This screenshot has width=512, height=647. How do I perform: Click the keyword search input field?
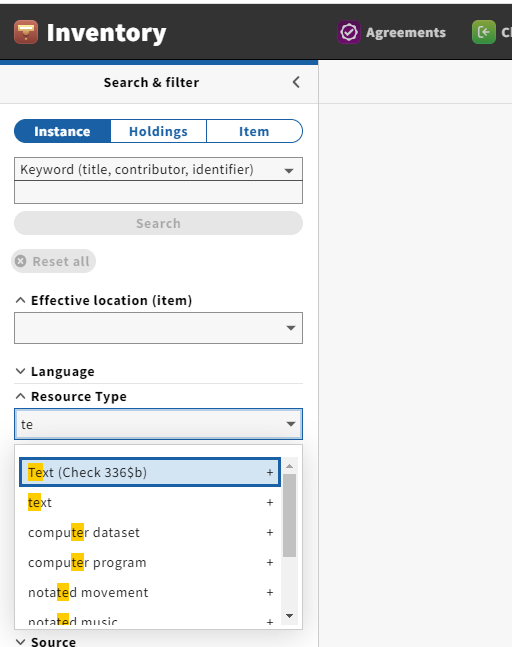tap(158, 192)
